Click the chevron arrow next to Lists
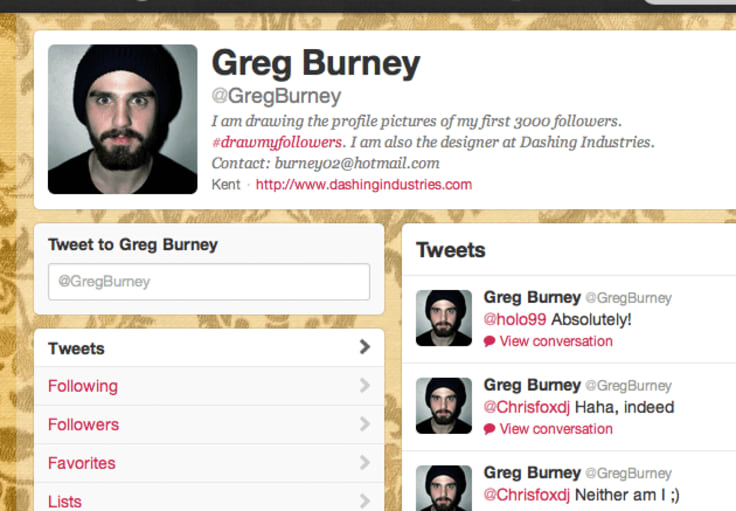 pyautogui.click(x=365, y=501)
